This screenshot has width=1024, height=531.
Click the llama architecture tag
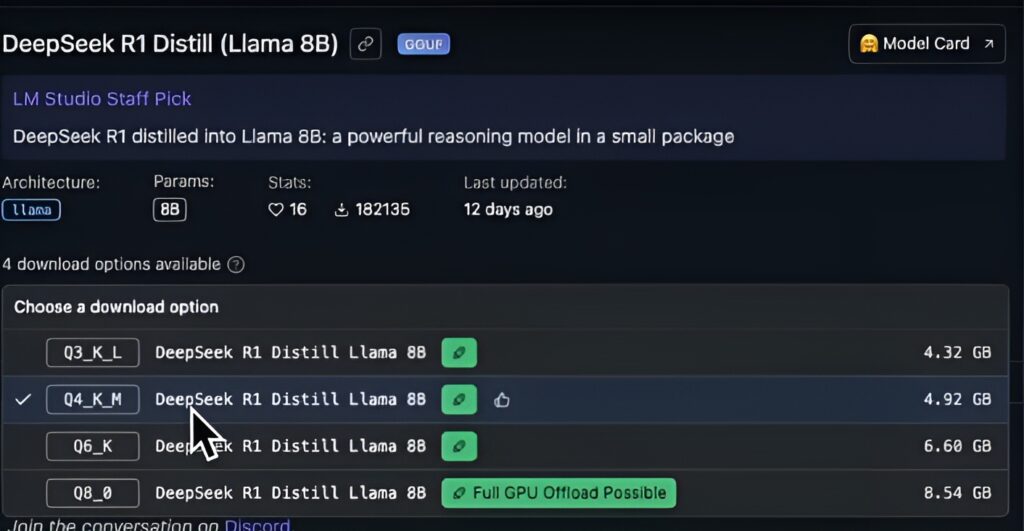pos(31,210)
